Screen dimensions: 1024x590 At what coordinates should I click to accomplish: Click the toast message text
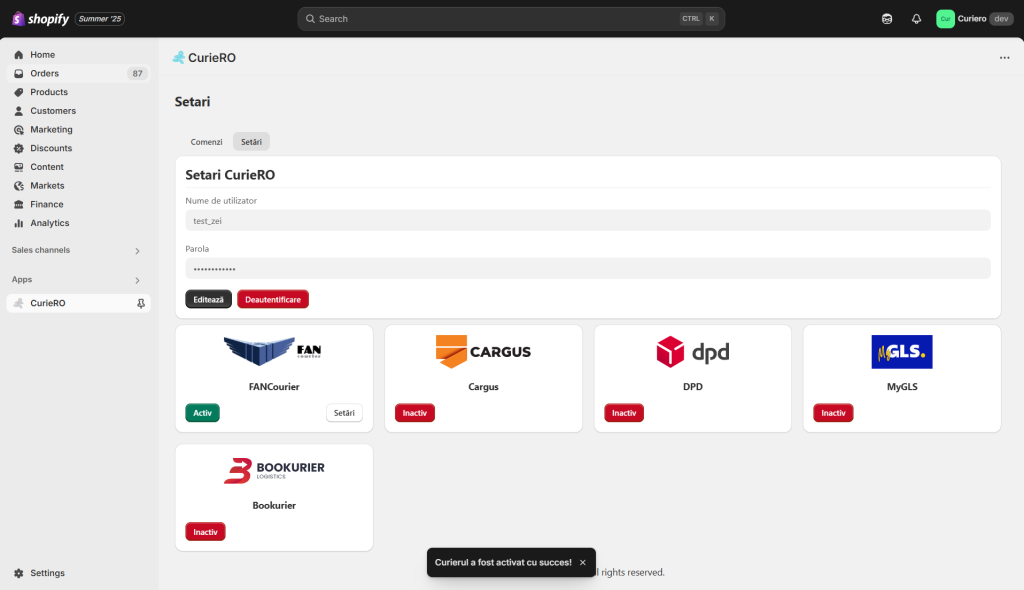(x=503, y=563)
